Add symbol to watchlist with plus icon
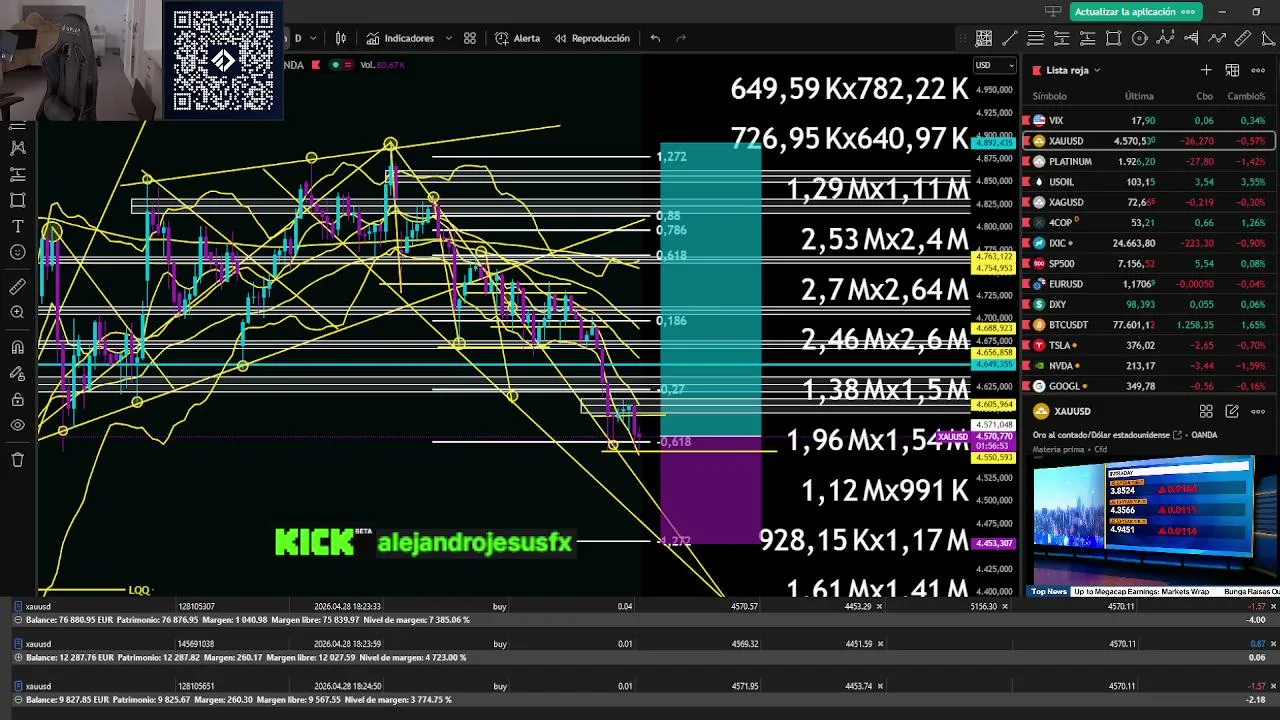 [x=1206, y=70]
